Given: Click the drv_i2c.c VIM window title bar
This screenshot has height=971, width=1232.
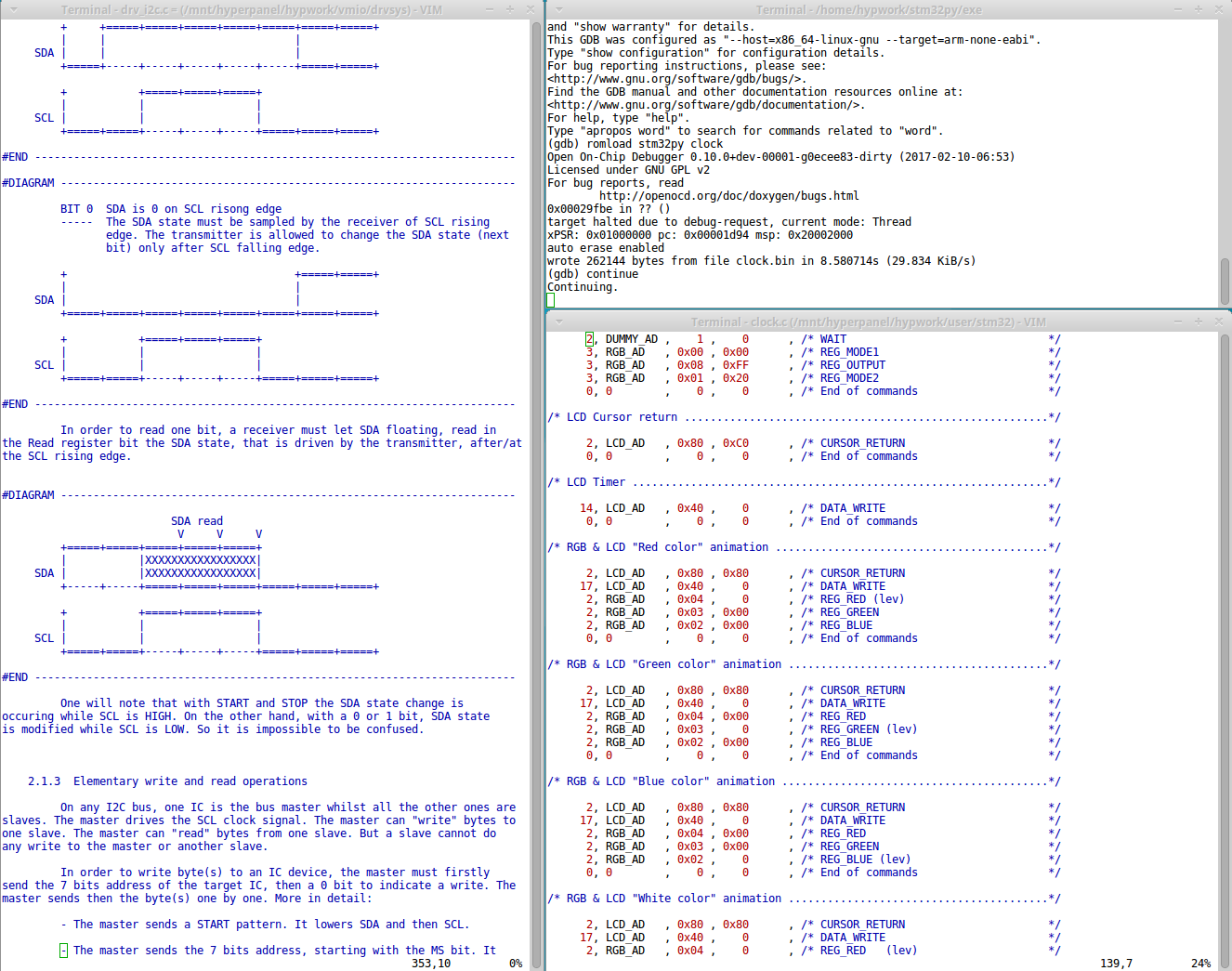Looking at the screenshot, I should (x=251, y=9).
